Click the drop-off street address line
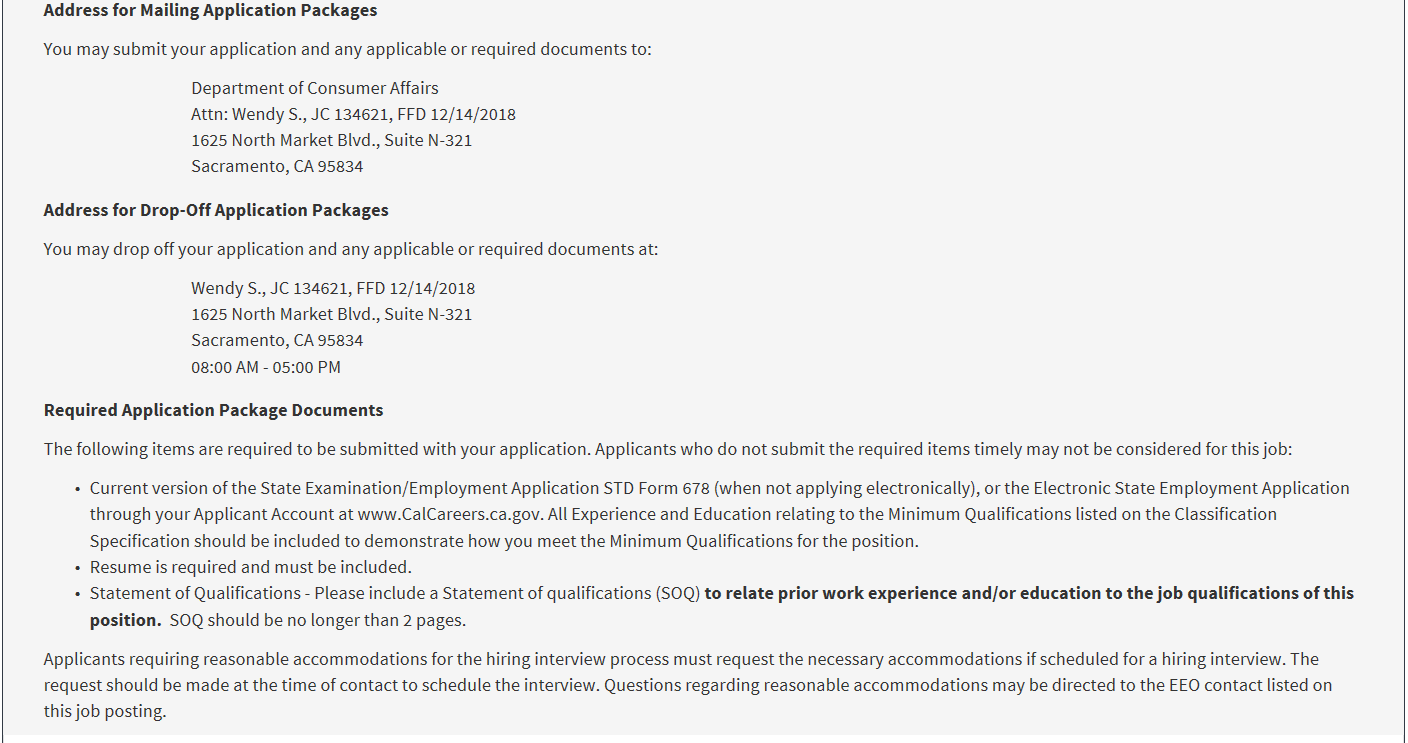This screenshot has height=743, width=1408. tap(331, 314)
